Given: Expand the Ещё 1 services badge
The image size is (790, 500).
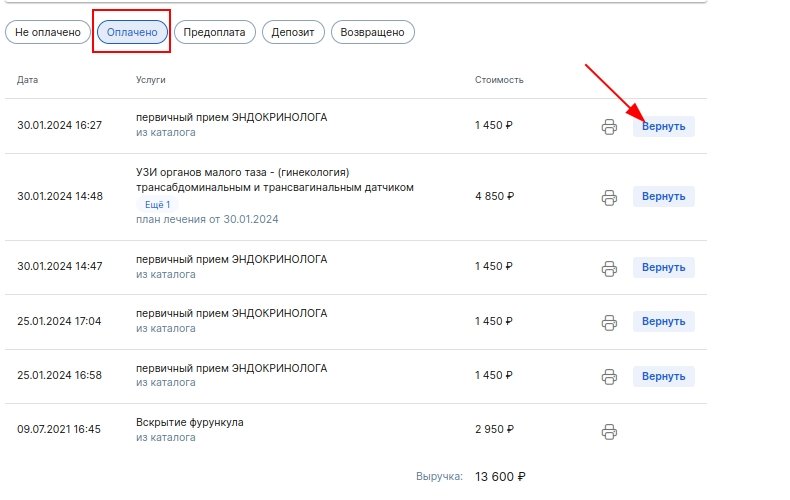Looking at the screenshot, I should coord(160,204).
